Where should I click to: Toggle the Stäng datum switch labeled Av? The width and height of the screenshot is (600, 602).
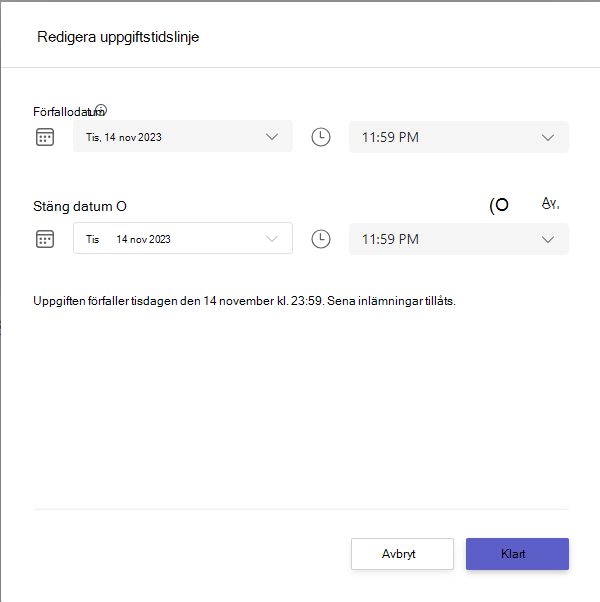click(x=499, y=205)
